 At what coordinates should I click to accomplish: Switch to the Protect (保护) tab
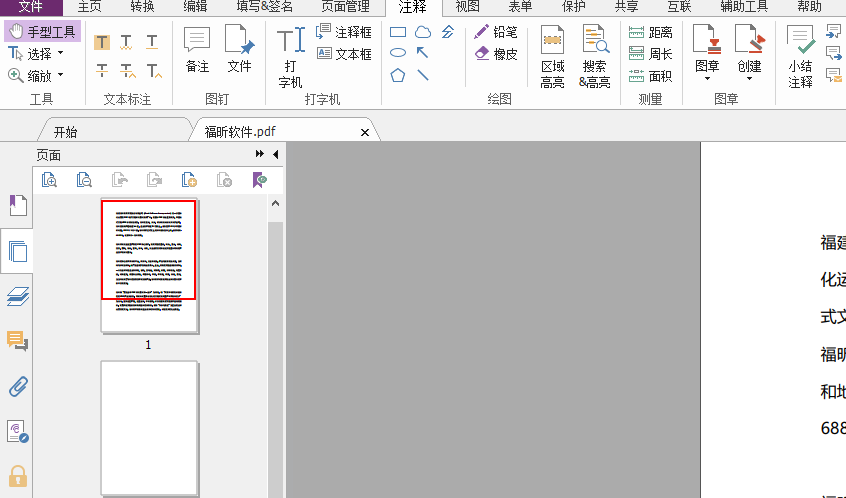click(x=573, y=7)
